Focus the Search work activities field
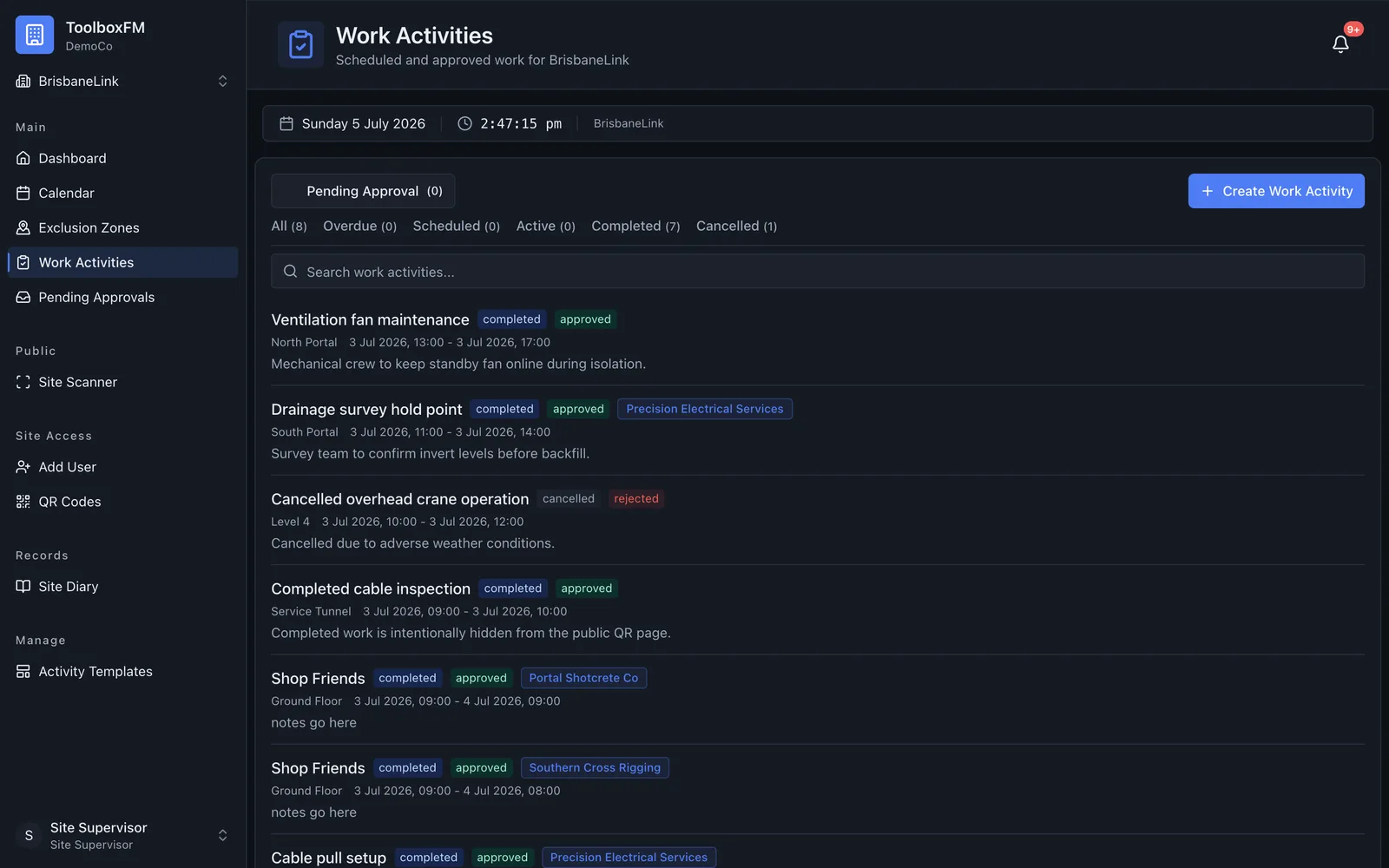Screen dimensions: 1389x868 tap(818, 272)
